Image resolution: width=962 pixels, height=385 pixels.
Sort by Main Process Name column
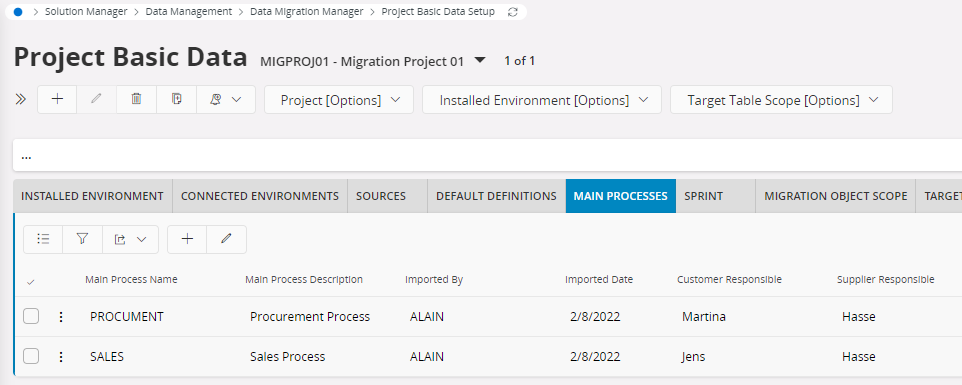click(x=131, y=280)
